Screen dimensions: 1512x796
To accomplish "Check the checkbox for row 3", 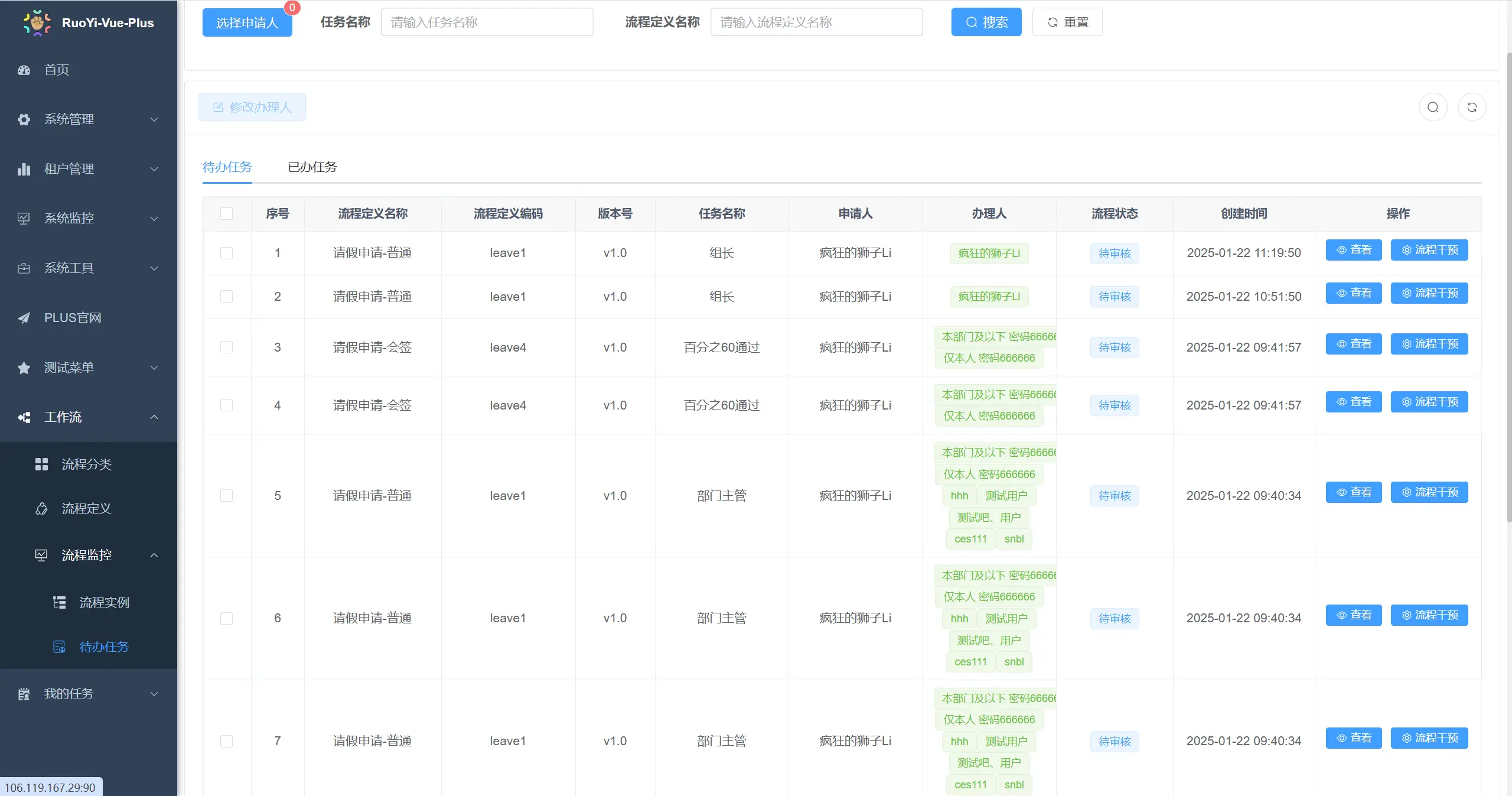I will (x=227, y=347).
